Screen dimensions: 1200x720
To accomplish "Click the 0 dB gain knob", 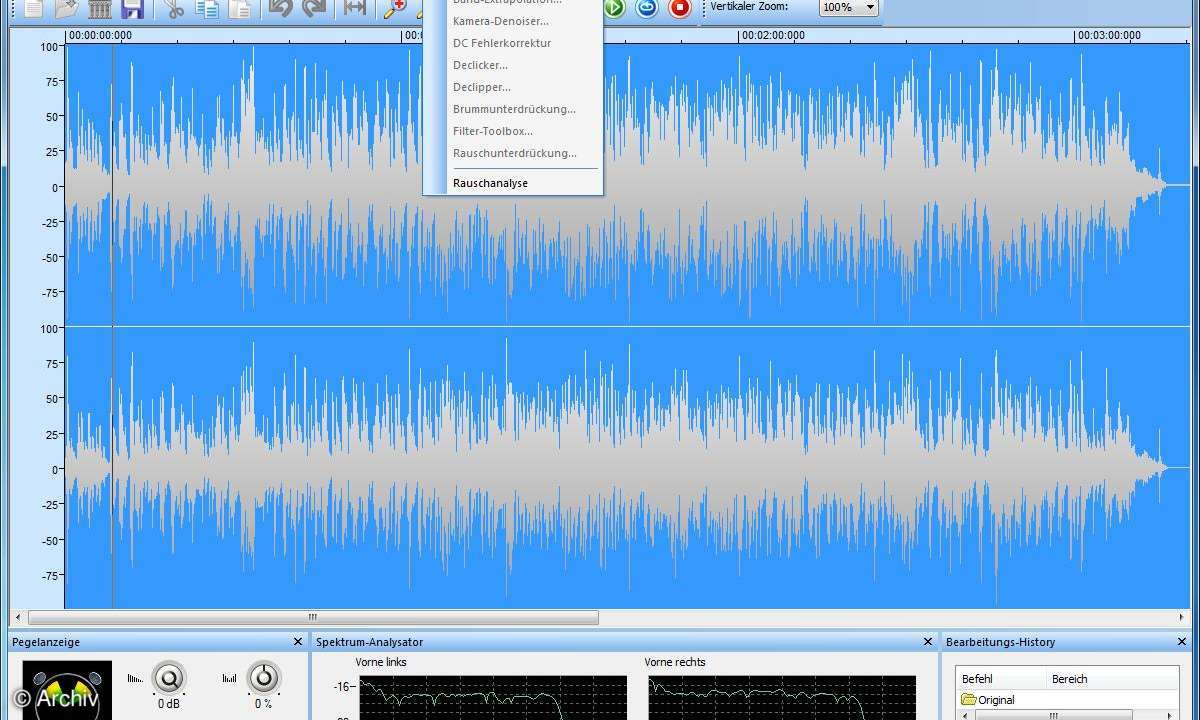I will point(169,679).
